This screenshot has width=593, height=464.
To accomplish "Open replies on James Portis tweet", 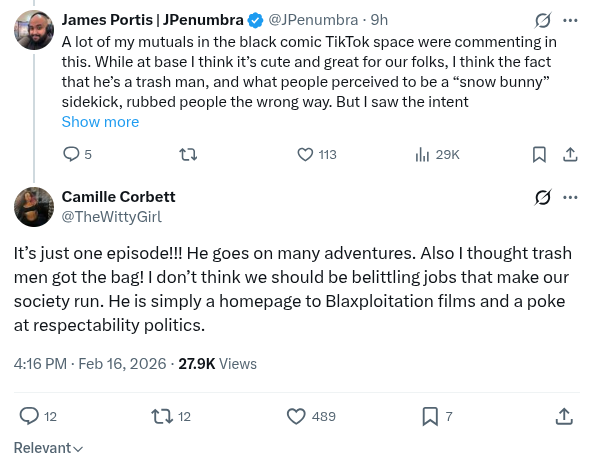I will (x=77, y=154).
